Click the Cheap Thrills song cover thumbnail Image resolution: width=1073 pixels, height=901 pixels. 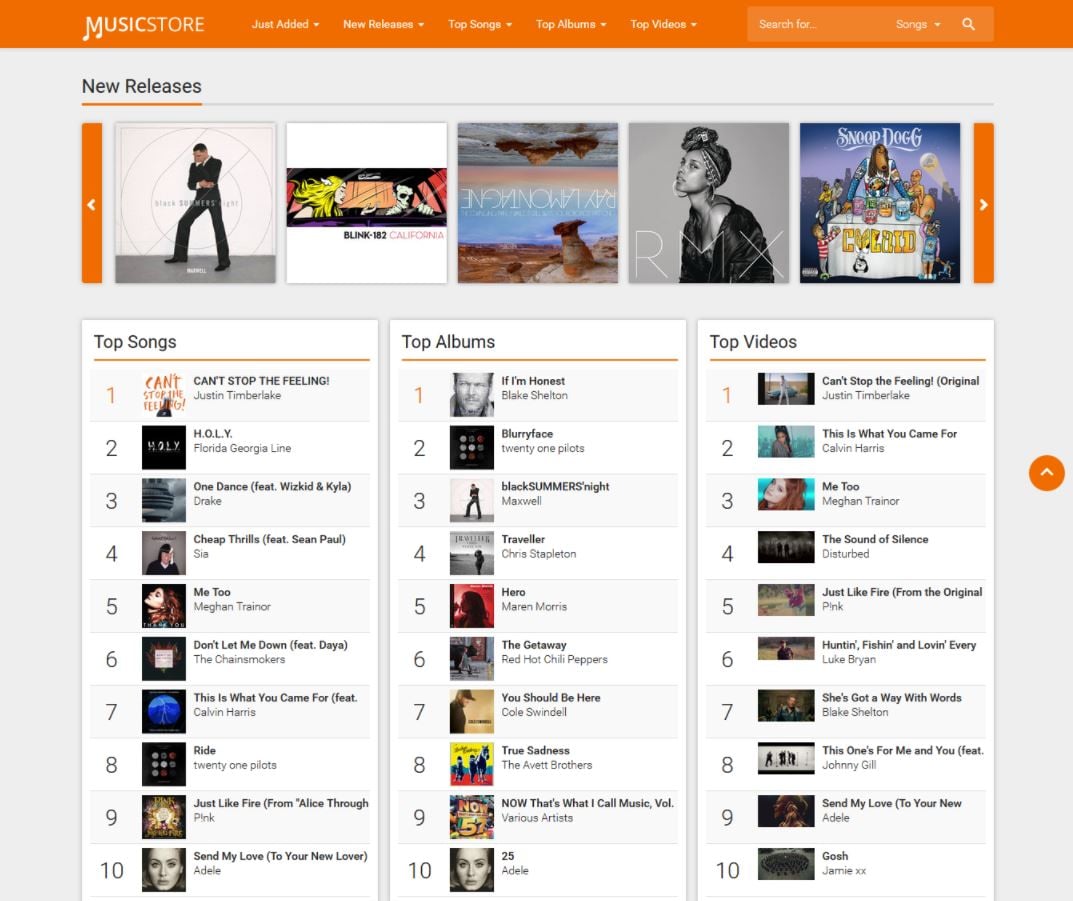[x=164, y=553]
